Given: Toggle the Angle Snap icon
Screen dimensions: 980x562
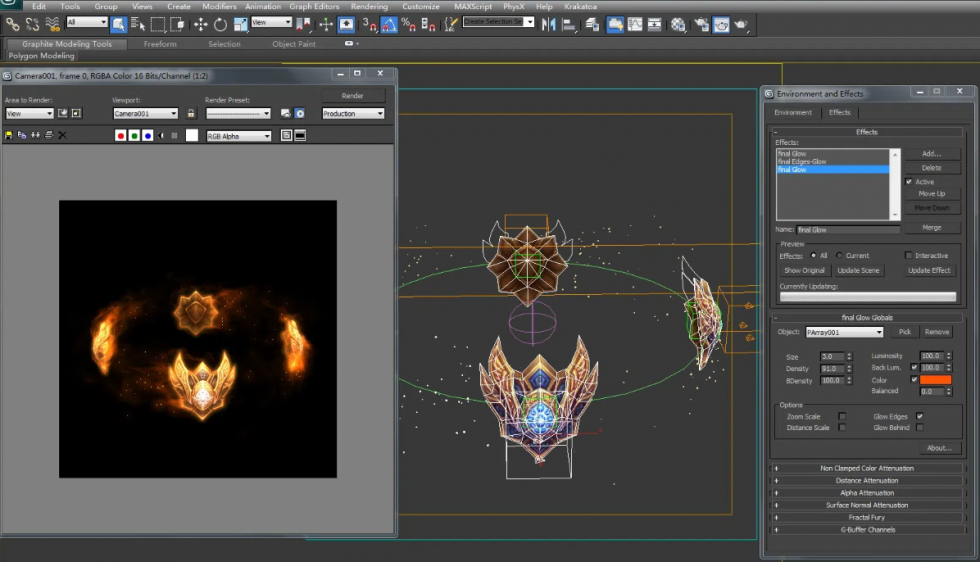Looking at the screenshot, I should coord(389,24).
